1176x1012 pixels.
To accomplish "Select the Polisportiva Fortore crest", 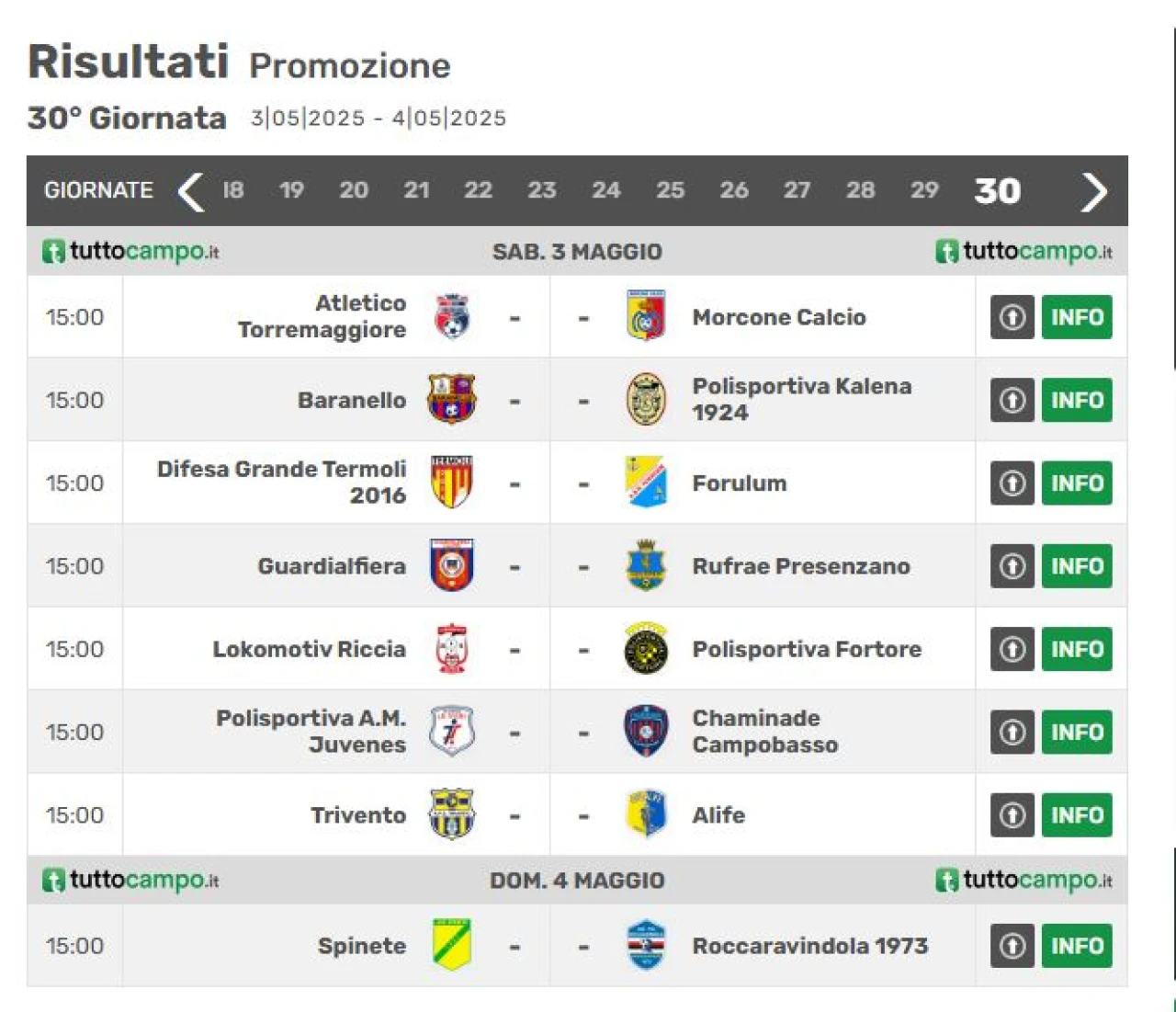I will [646, 648].
